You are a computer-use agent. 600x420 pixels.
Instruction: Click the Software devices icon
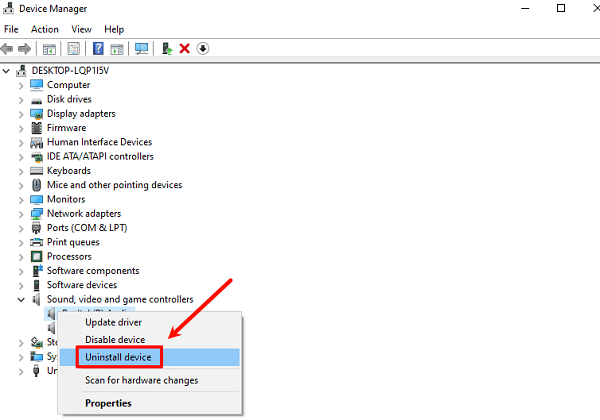point(36,285)
